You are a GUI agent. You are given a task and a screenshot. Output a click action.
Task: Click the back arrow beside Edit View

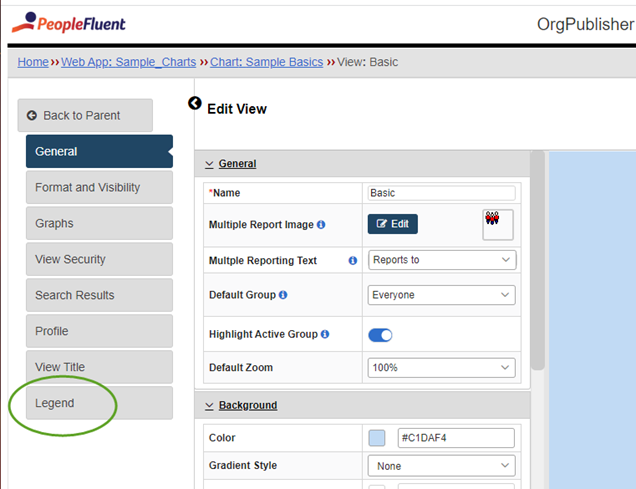click(x=195, y=103)
